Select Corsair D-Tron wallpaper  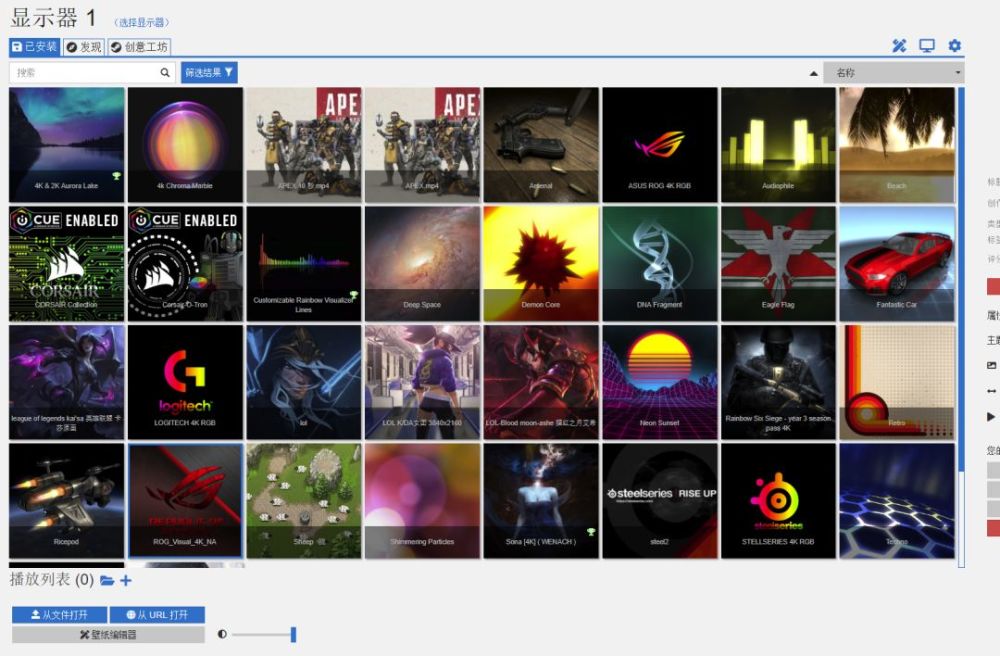pyautogui.click(x=186, y=263)
